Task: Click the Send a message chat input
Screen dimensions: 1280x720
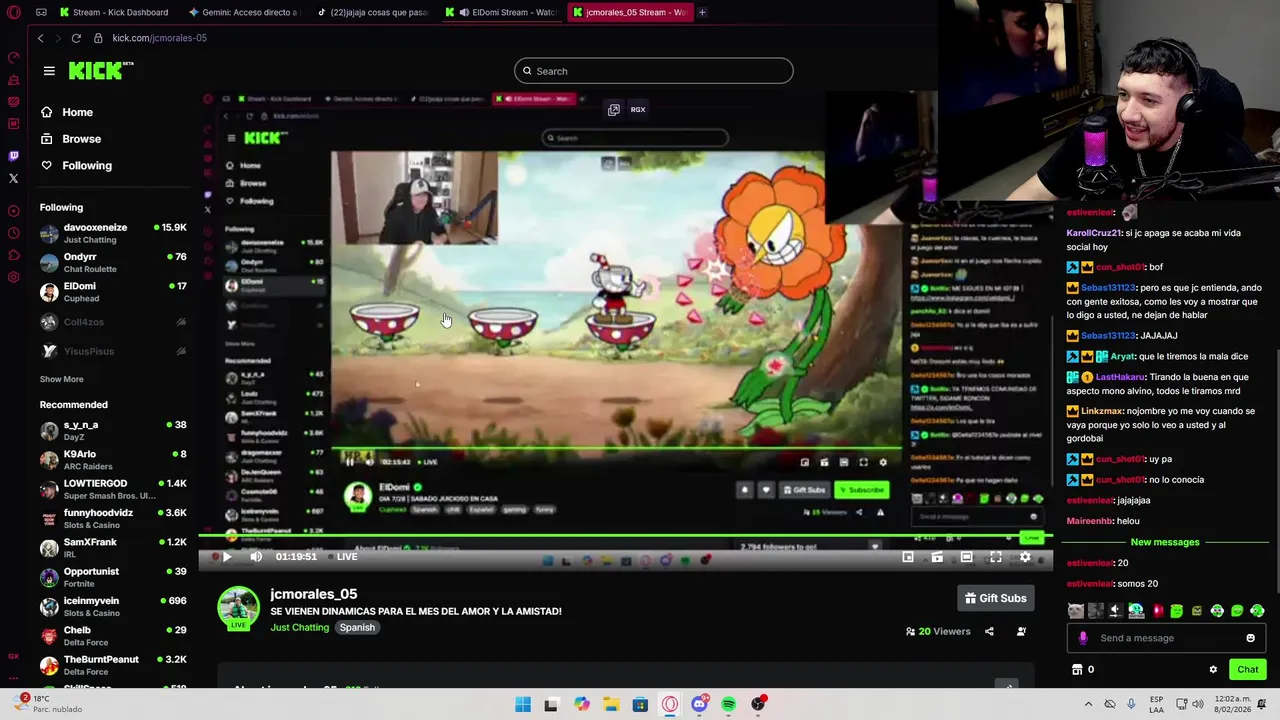Action: tap(1166, 638)
